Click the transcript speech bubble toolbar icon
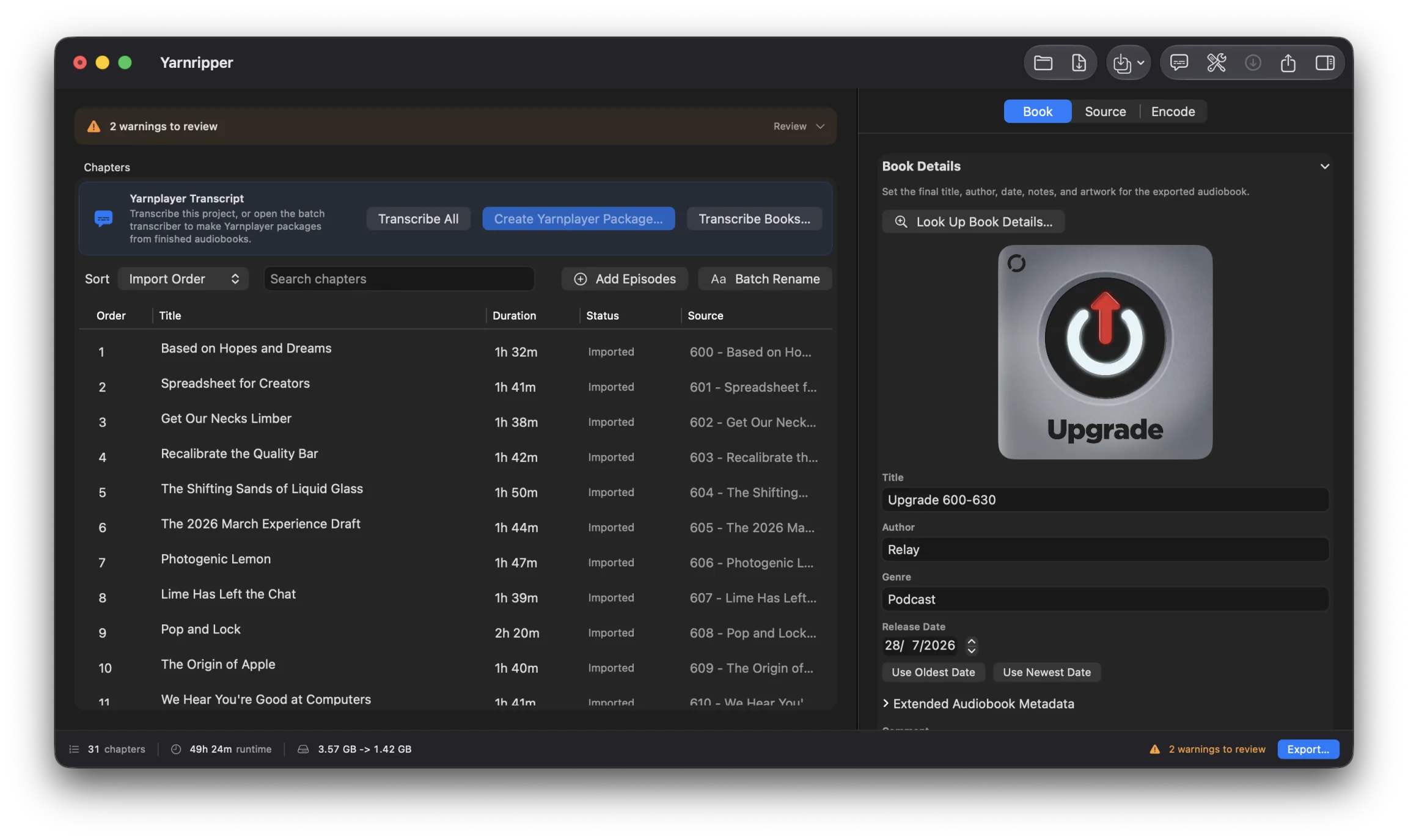 1179,62
